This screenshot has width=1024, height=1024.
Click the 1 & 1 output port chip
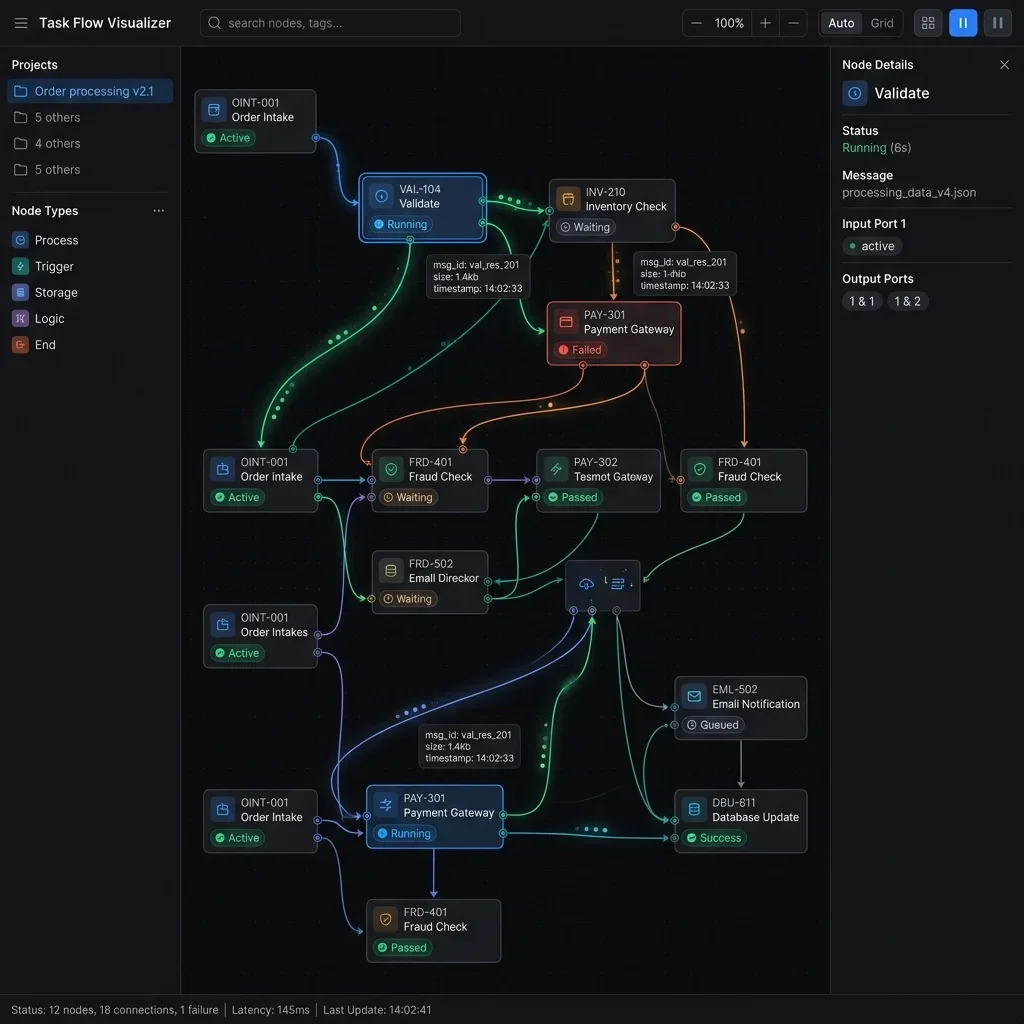(861, 301)
